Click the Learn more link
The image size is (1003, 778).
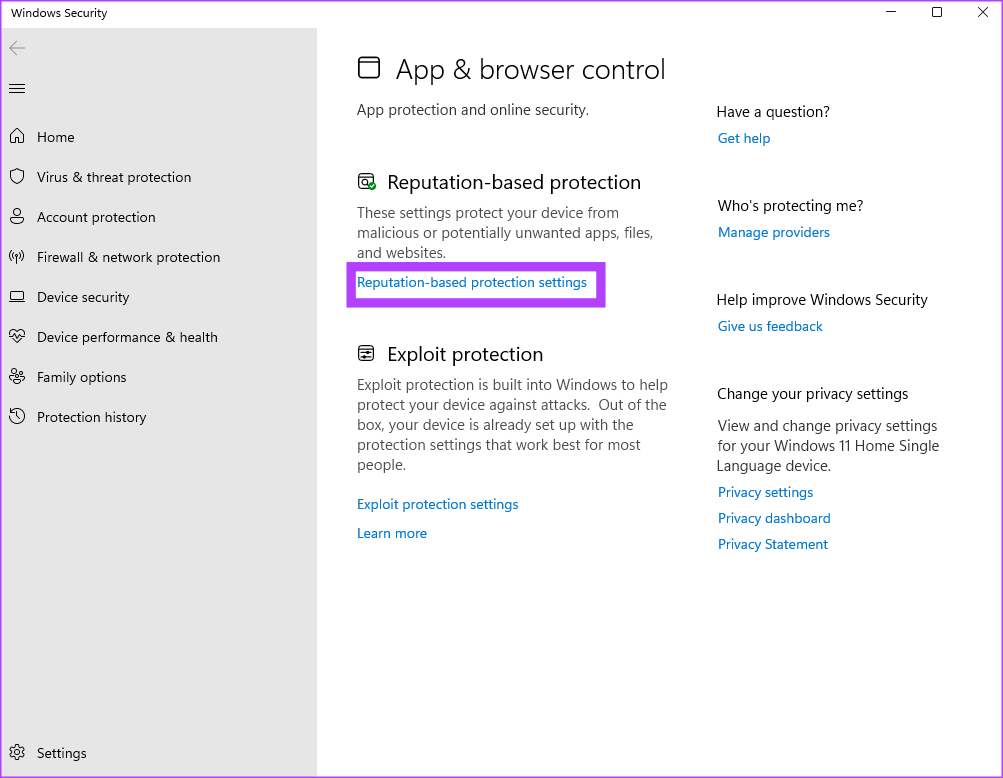pyautogui.click(x=391, y=533)
